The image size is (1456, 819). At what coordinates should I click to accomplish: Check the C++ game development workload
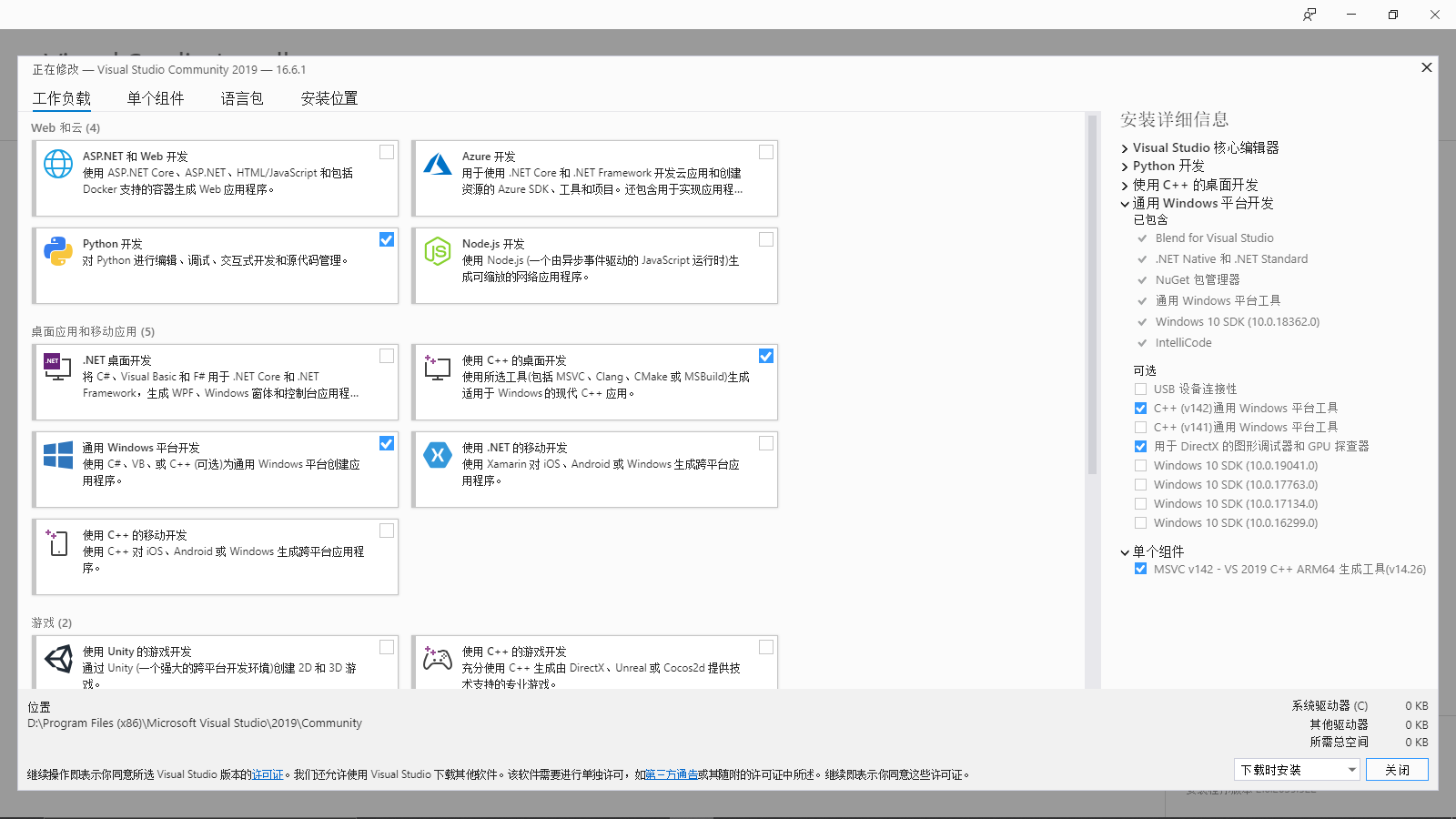tap(766, 647)
